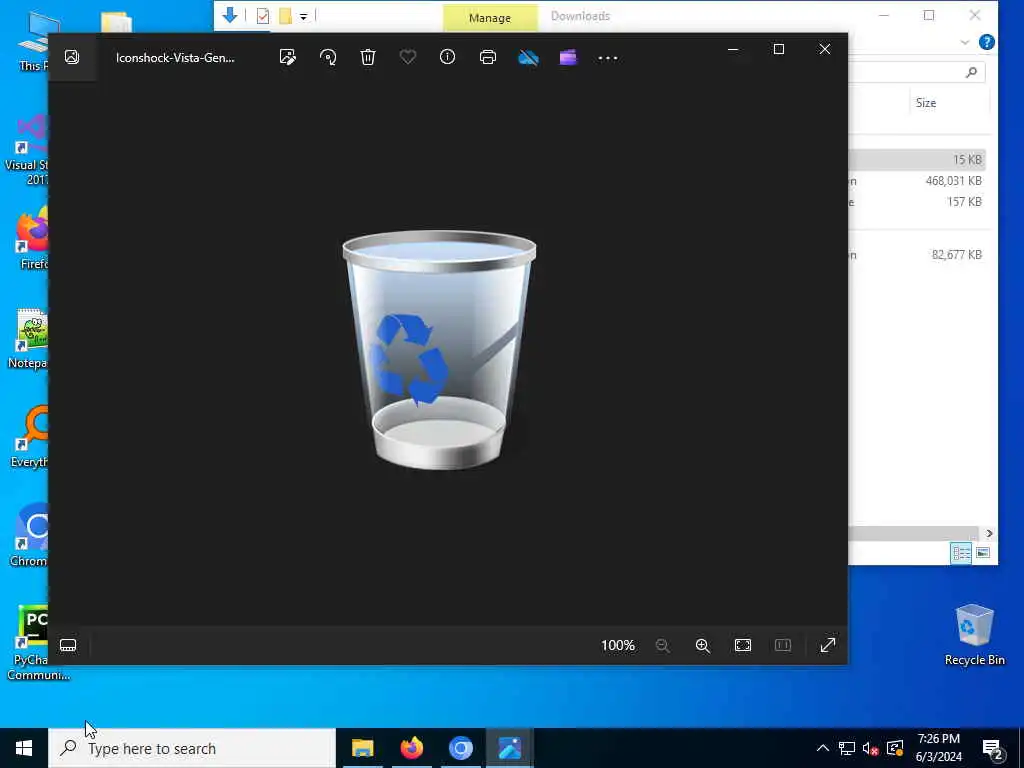
Task: Open File info with the info icon
Action: [447, 57]
